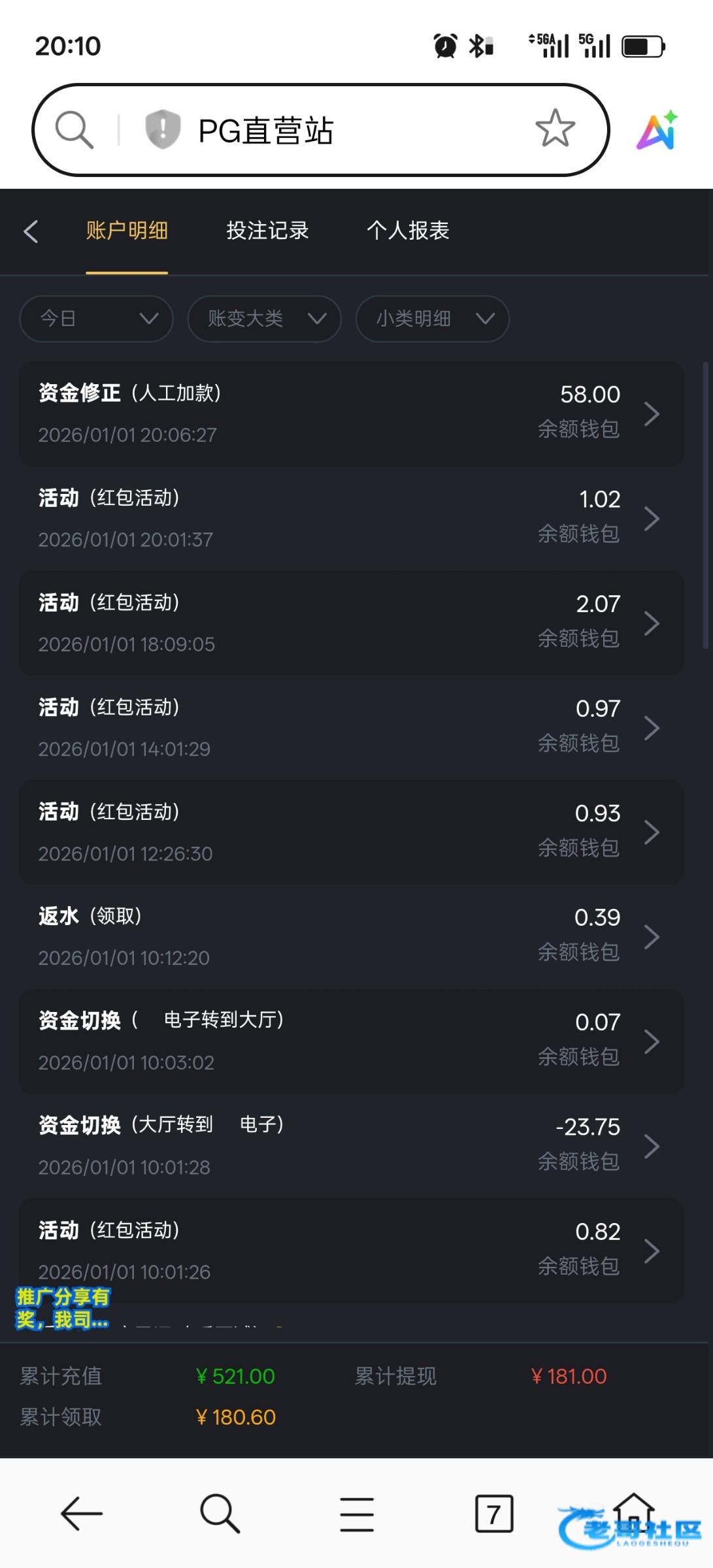Bookmark page with the star icon

coord(555,129)
